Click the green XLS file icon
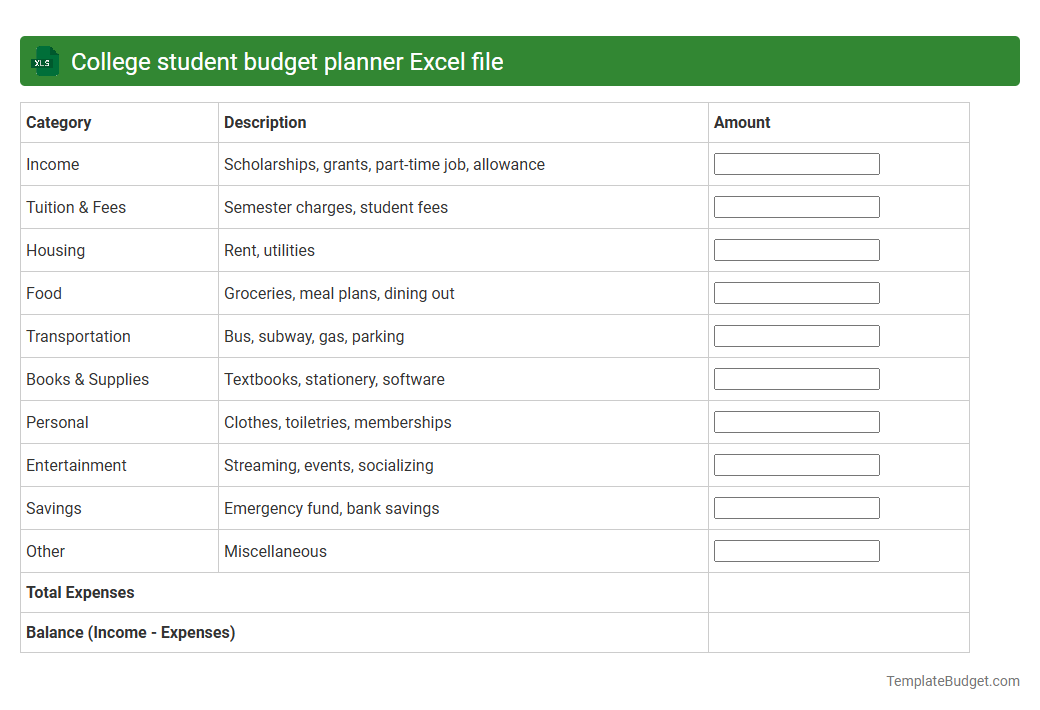 pos(44,61)
